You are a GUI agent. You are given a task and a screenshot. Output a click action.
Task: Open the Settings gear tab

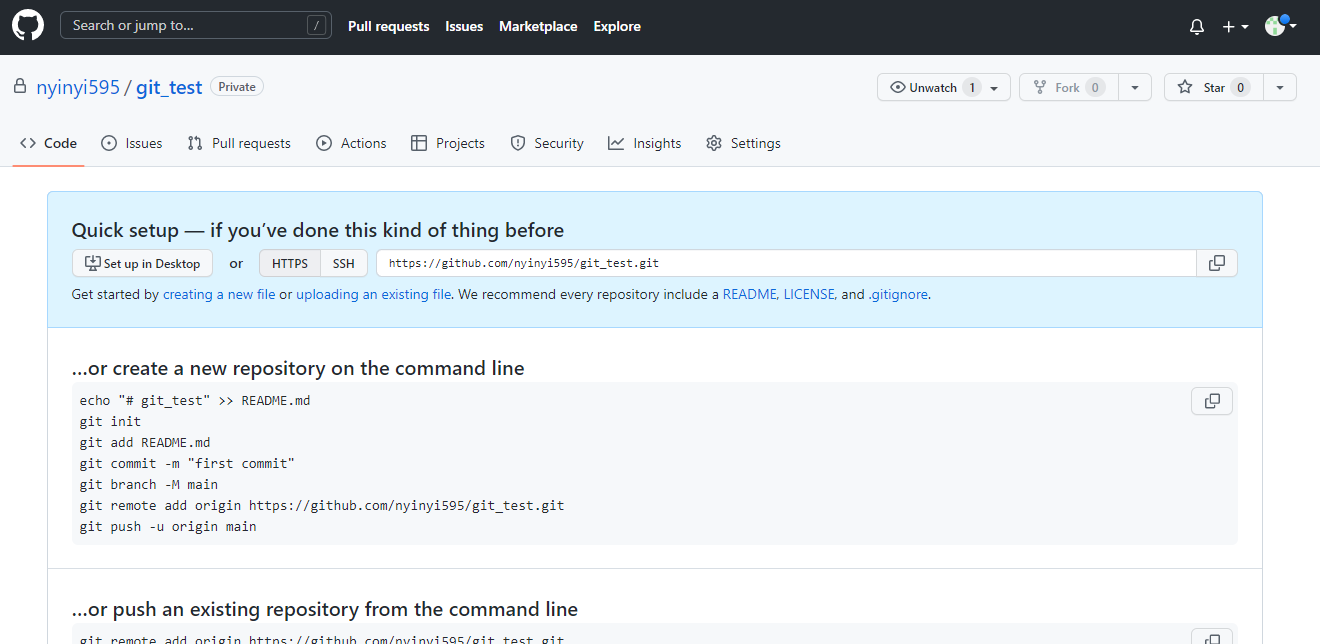(x=743, y=143)
